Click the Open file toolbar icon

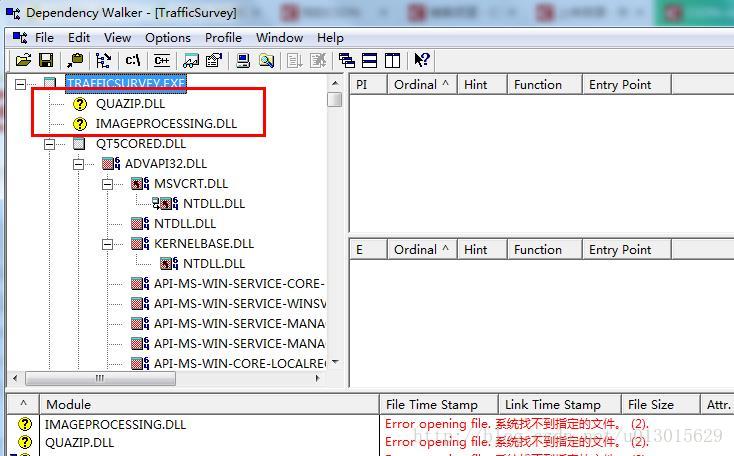[23, 60]
